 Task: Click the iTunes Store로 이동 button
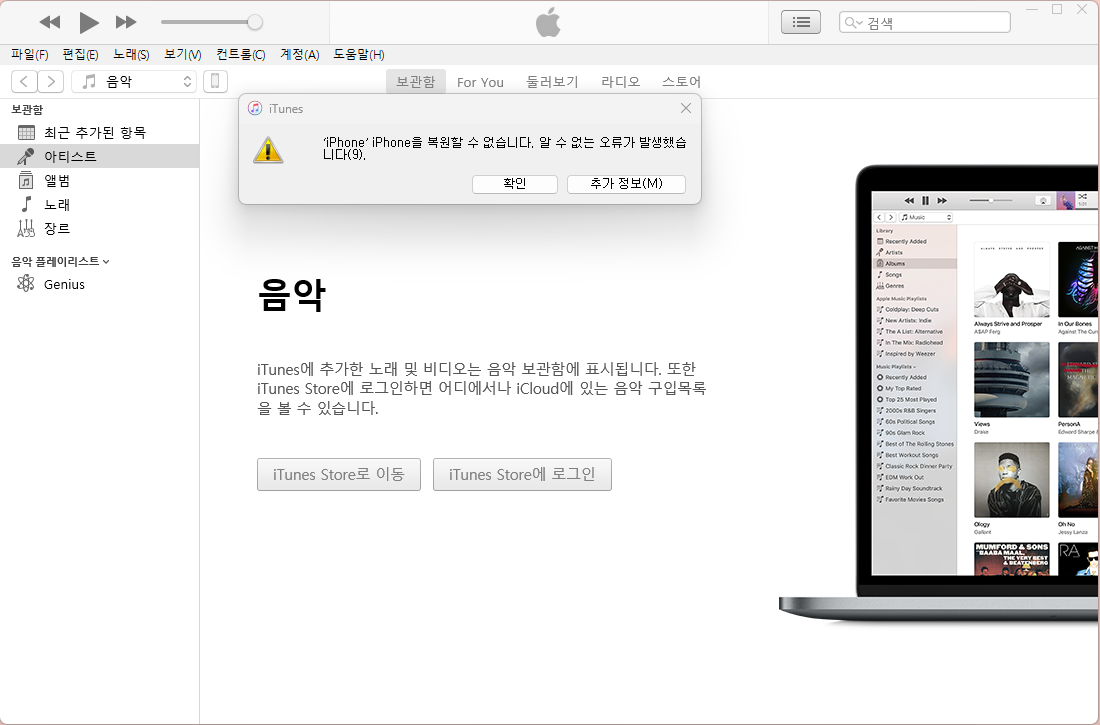(339, 474)
